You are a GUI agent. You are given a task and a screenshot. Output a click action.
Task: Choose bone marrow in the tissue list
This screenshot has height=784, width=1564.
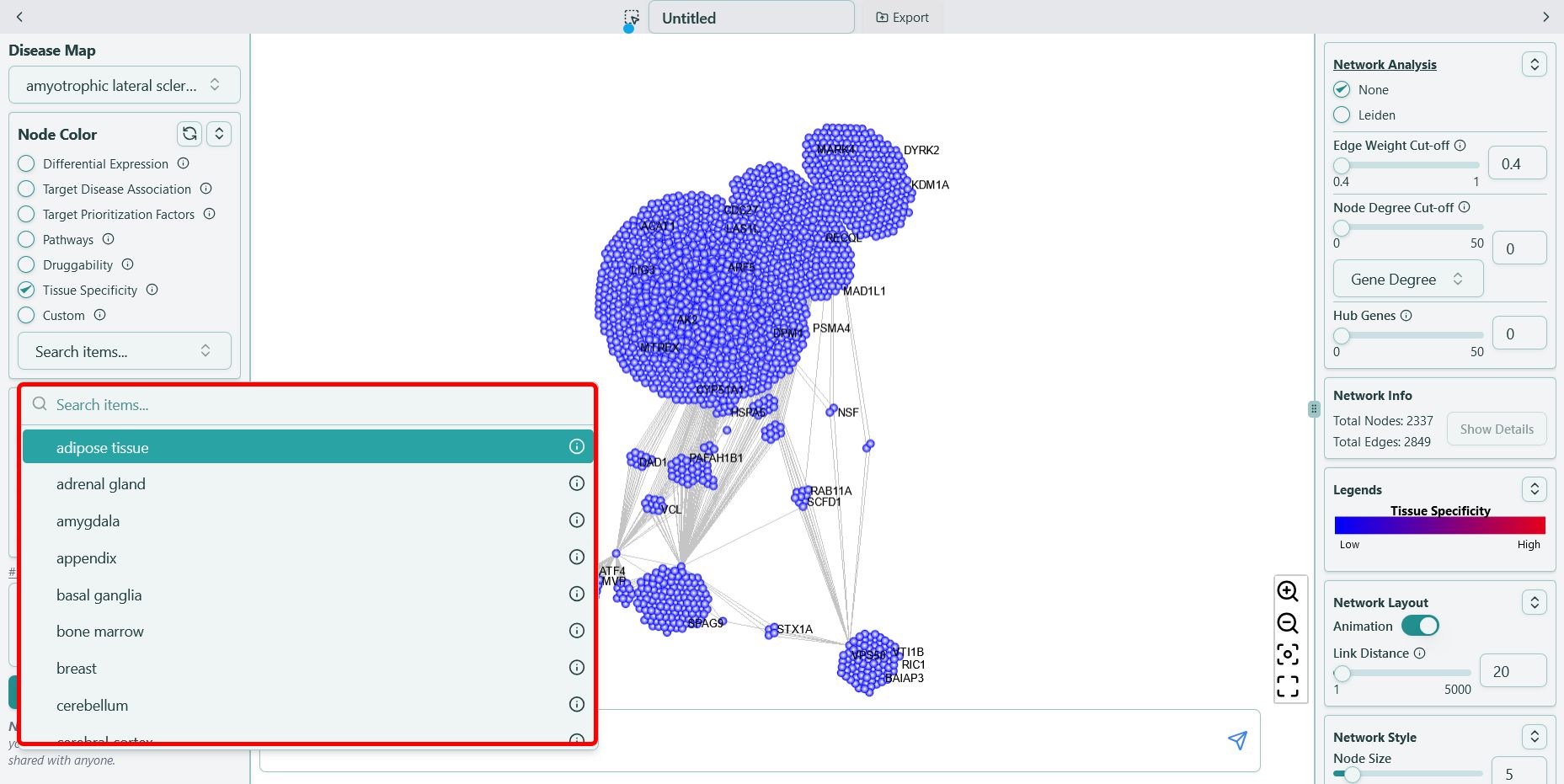[99, 631]
